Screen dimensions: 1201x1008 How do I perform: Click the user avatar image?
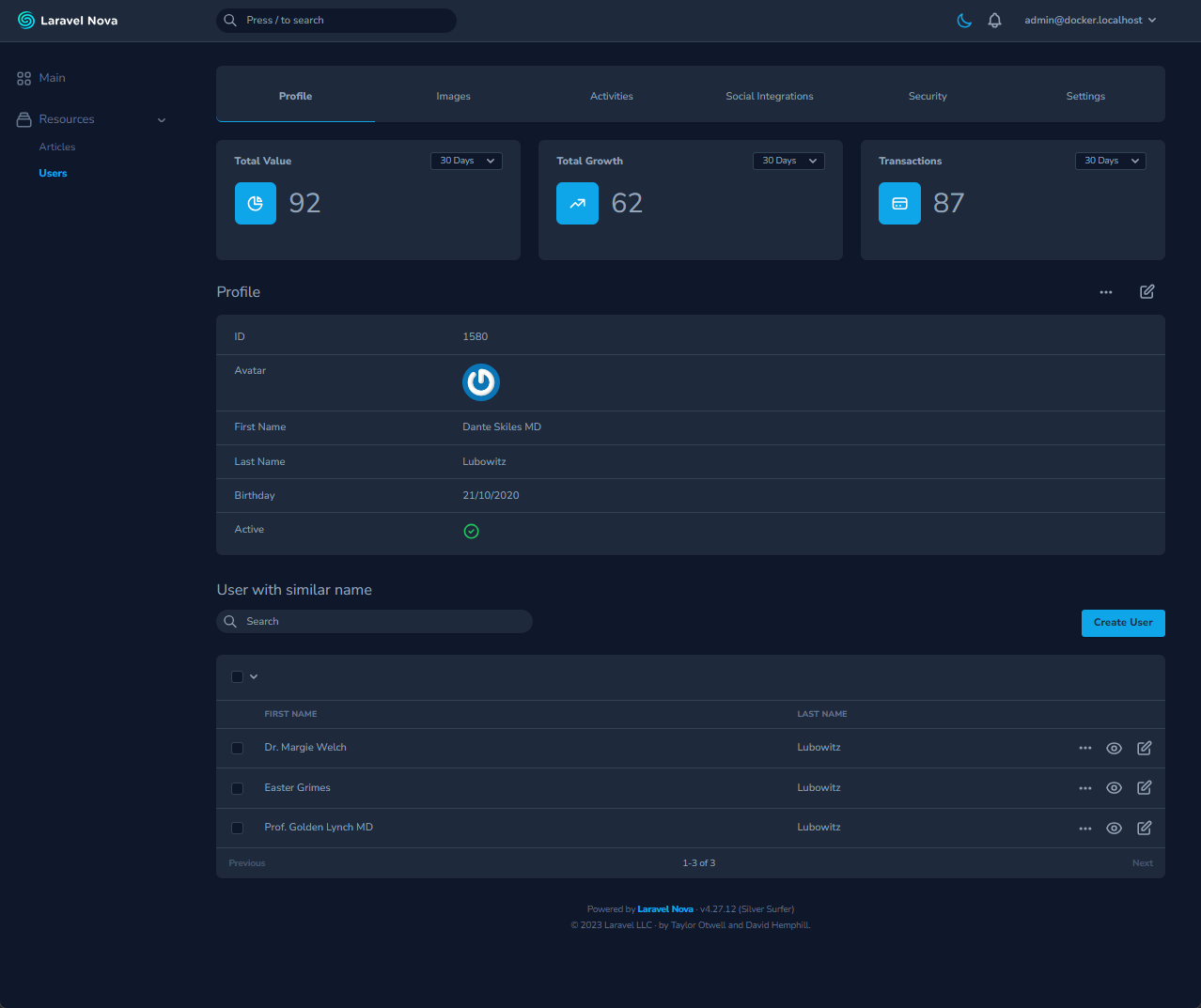point(480,382)
